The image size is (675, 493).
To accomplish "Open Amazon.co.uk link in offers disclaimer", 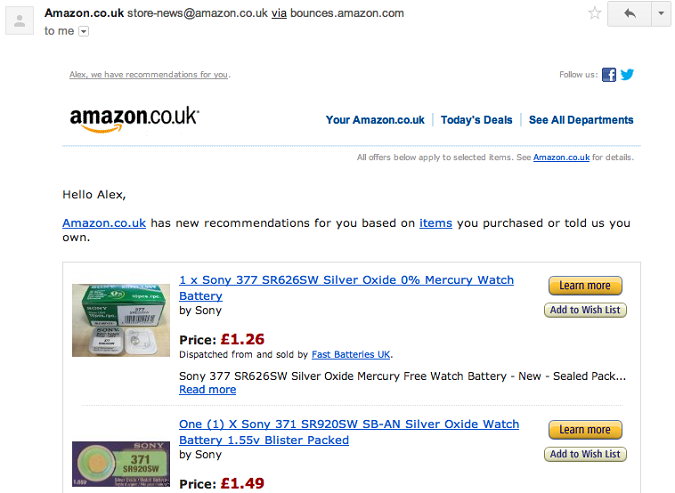I will coord(561,157).
